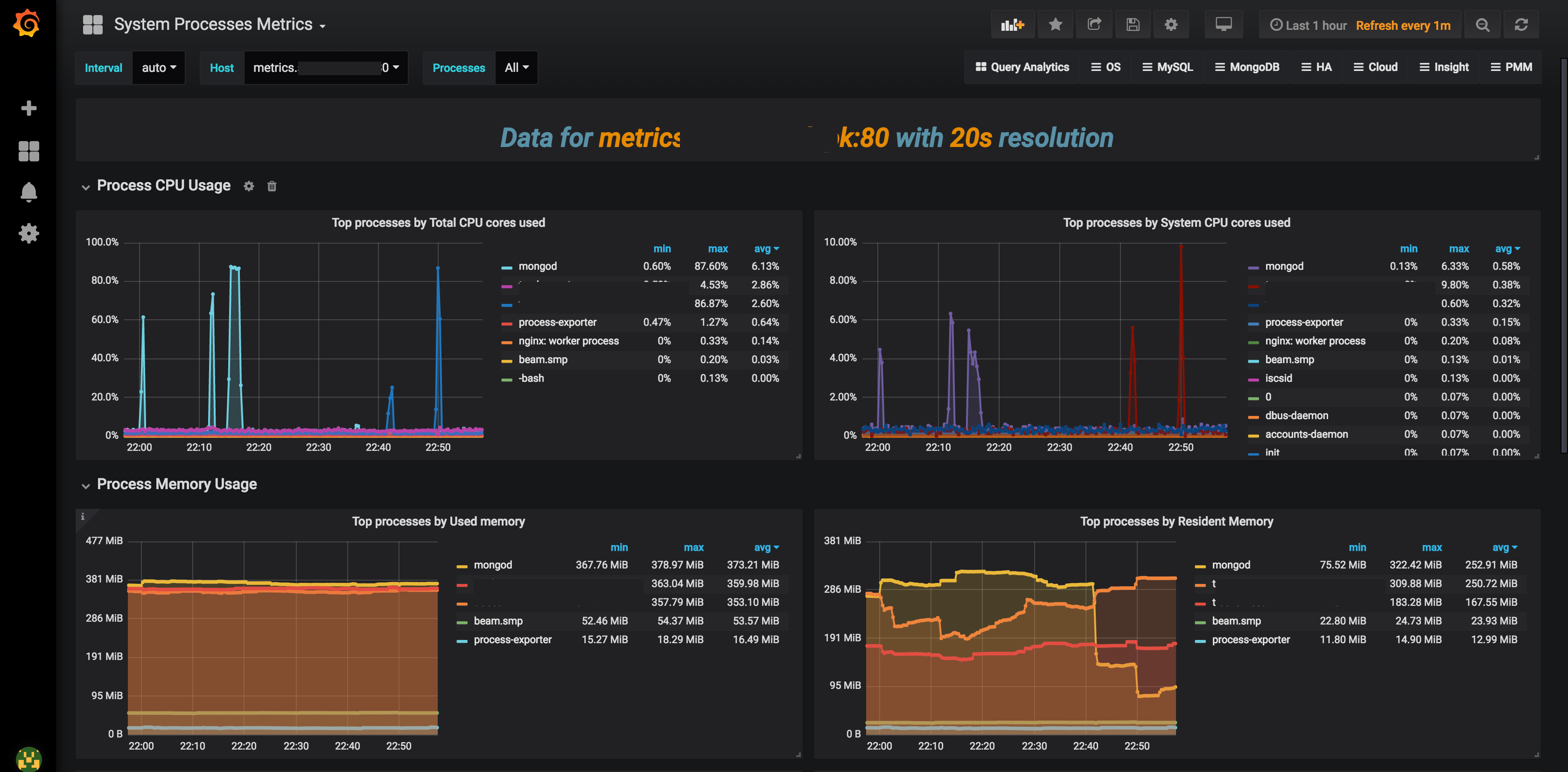Viewport: 1568px width, 772px height.
Task: Toggle beam.smp series in Used memory legend
Action: (x=497, y=621)
